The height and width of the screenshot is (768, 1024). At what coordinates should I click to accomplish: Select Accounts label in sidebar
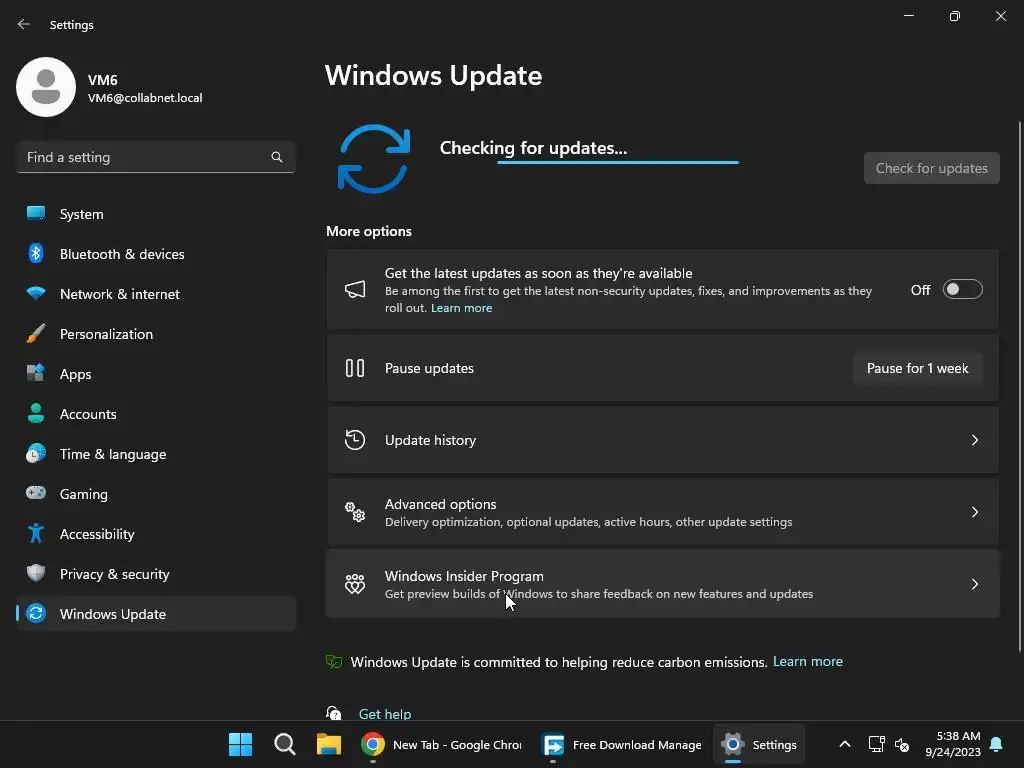[x=88, y=414]
